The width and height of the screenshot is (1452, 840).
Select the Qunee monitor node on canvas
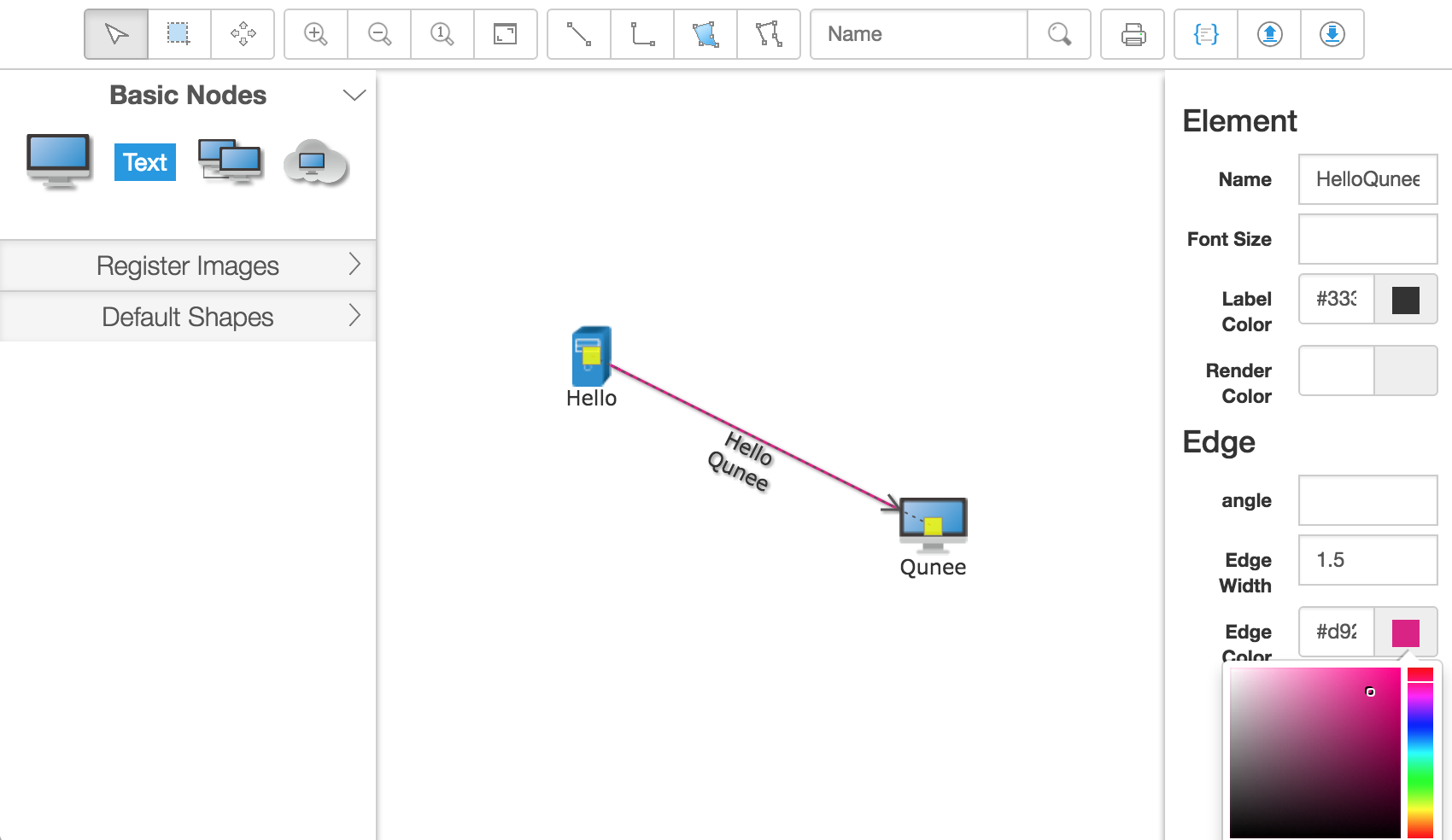(934, 524)
